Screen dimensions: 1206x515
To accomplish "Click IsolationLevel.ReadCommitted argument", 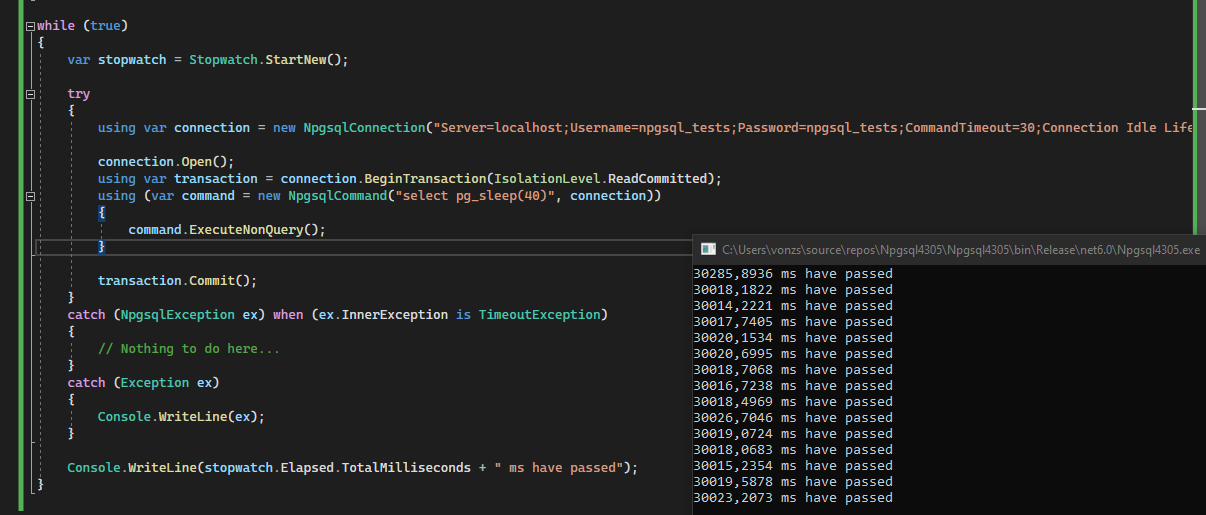I will coord(601,178).
